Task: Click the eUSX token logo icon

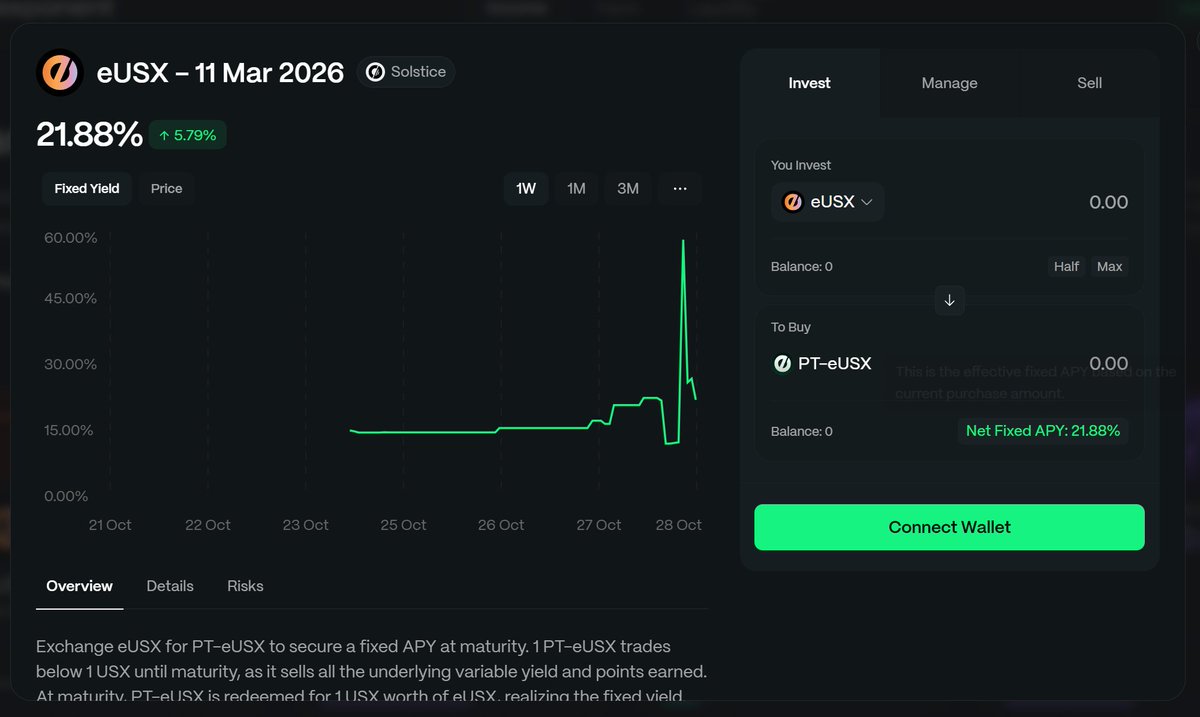Action: 60,73
